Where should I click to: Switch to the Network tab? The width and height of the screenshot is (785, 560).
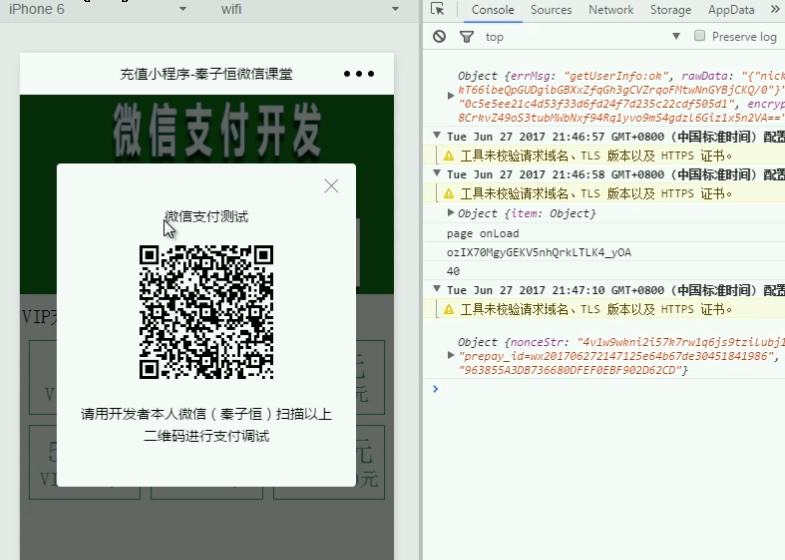pos(611,10)
